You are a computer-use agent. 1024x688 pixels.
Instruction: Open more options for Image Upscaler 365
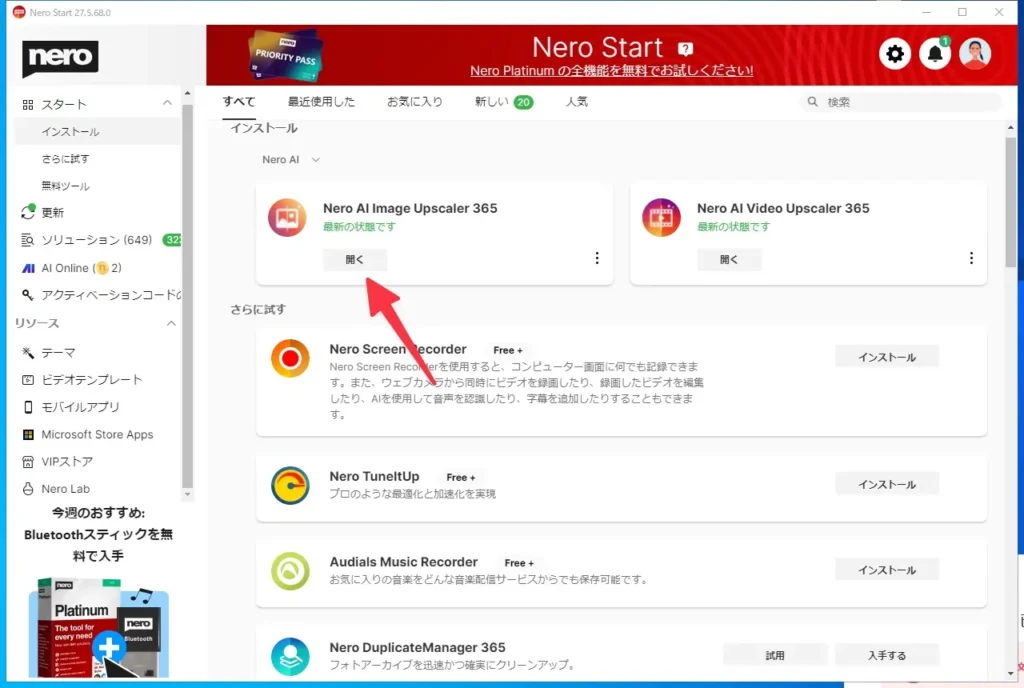tap(597, 258)
